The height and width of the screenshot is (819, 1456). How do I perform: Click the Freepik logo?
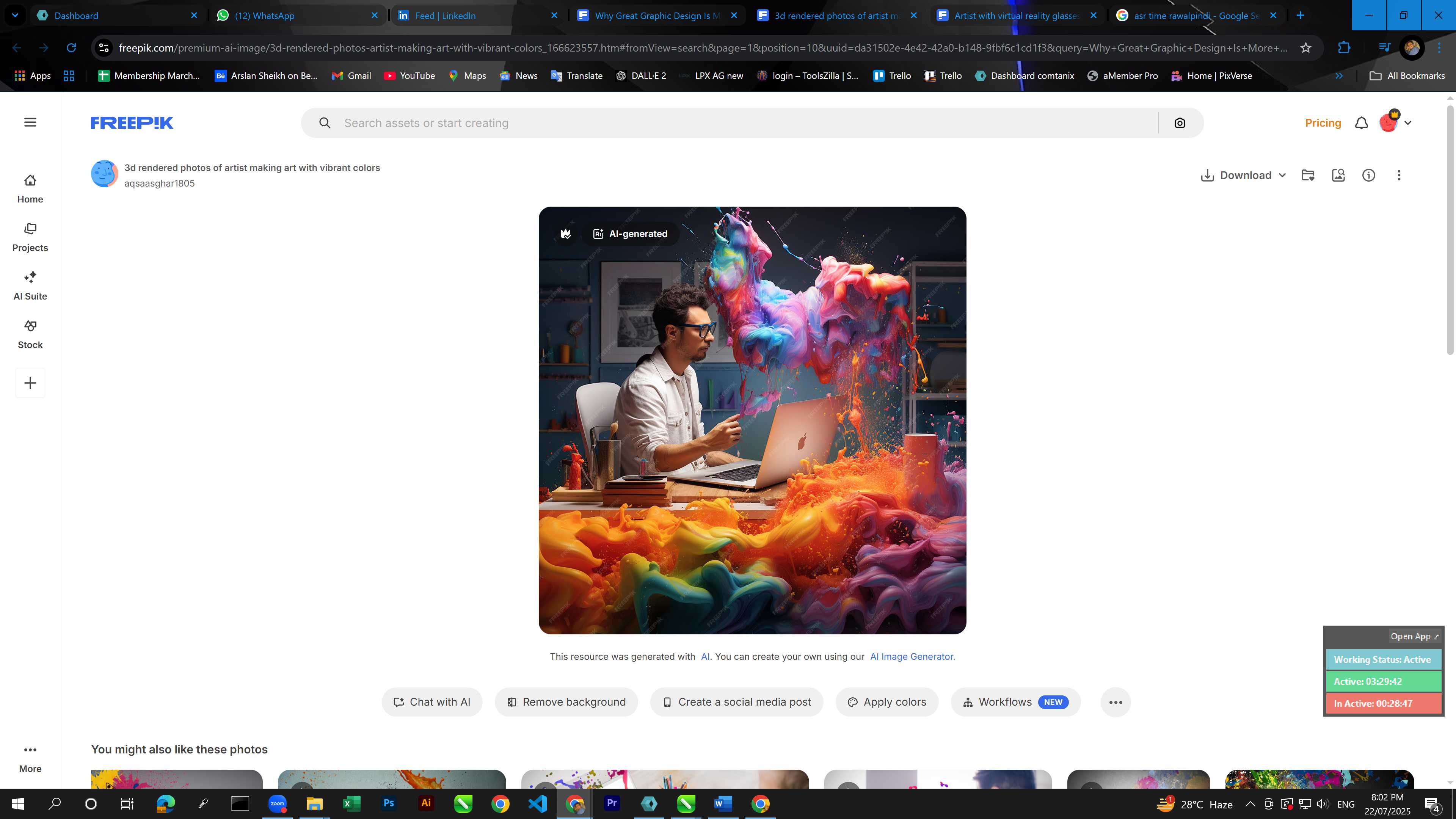click(x=132, y=122)
